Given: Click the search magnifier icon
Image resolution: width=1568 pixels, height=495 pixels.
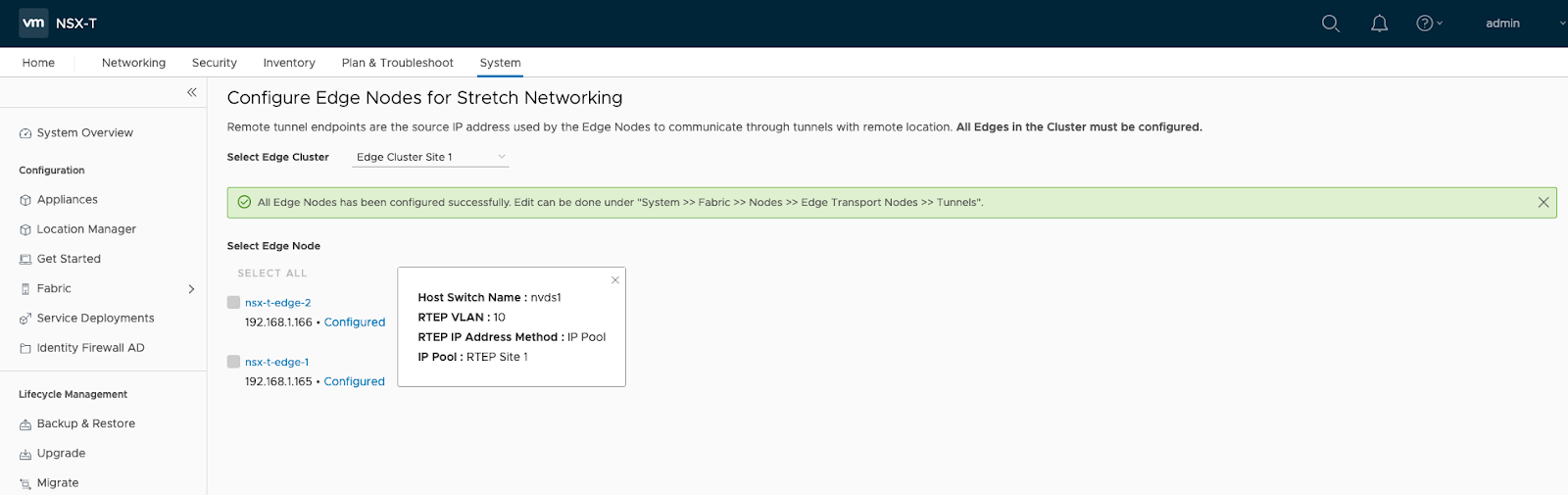Looking at the screenshot, I should pyautogui.click(x=1330, y=24).
